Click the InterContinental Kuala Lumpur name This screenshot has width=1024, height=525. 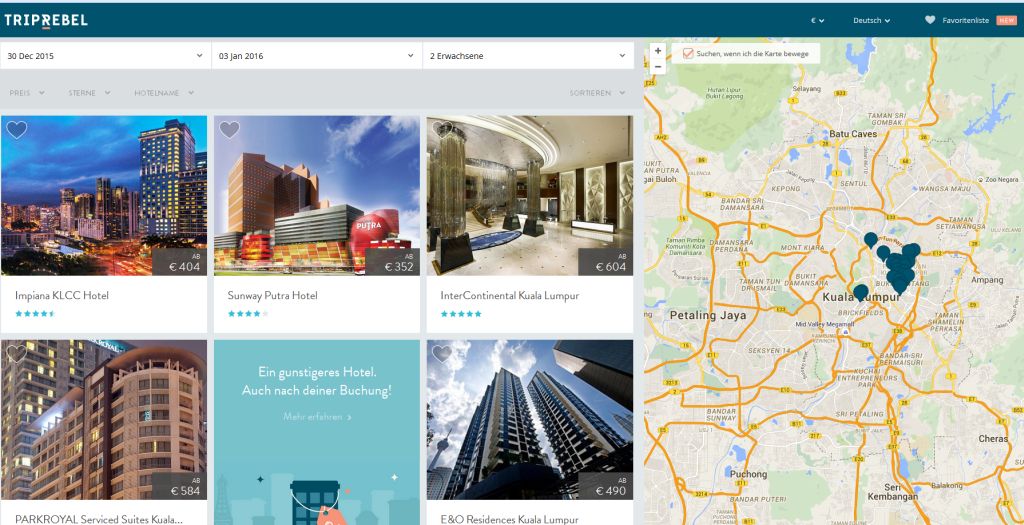509,296
